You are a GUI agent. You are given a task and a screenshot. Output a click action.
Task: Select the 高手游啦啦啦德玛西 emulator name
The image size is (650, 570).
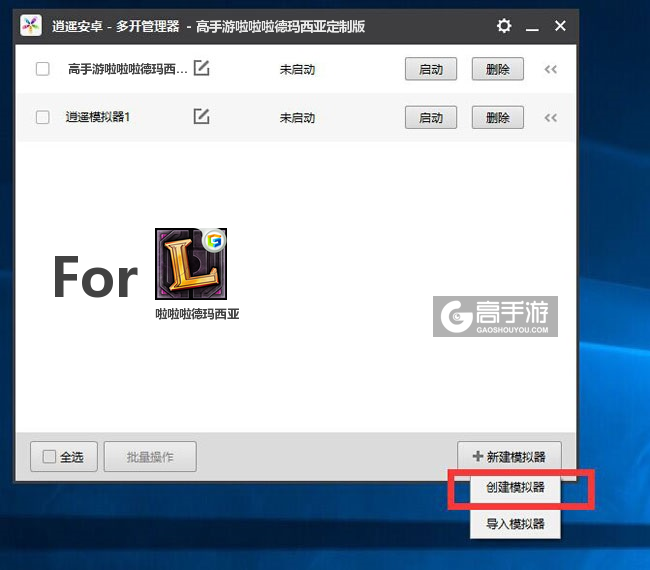tap(128, 69)
